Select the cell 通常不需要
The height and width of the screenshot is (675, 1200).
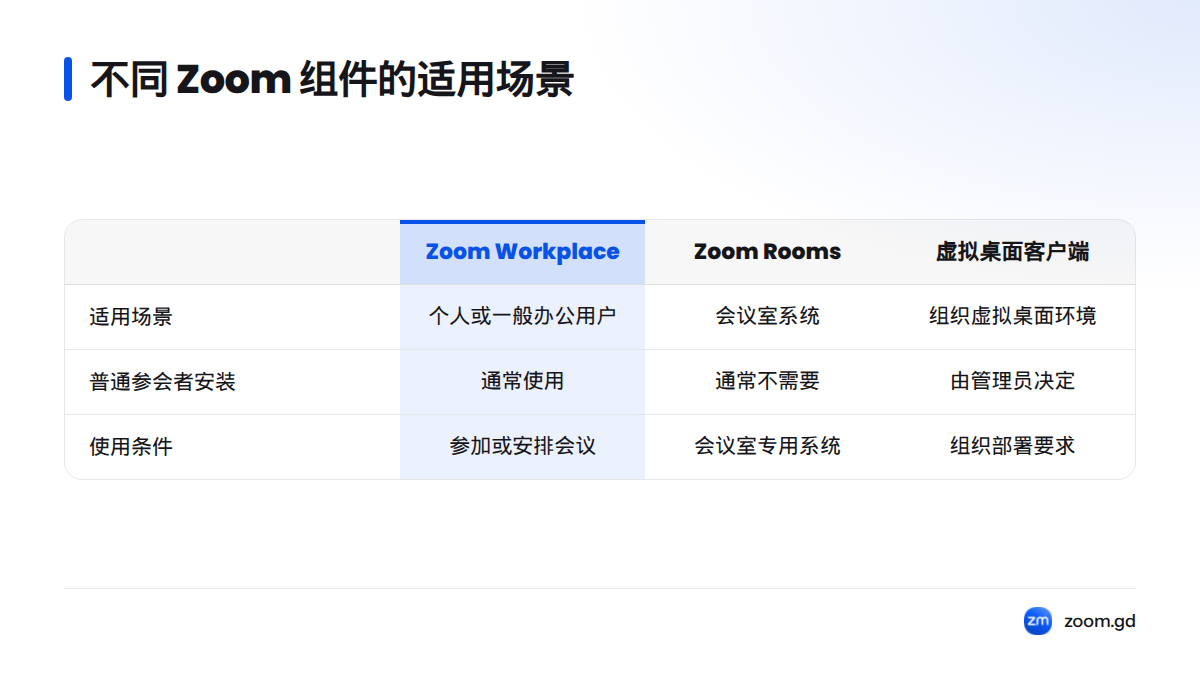point(768,382)
